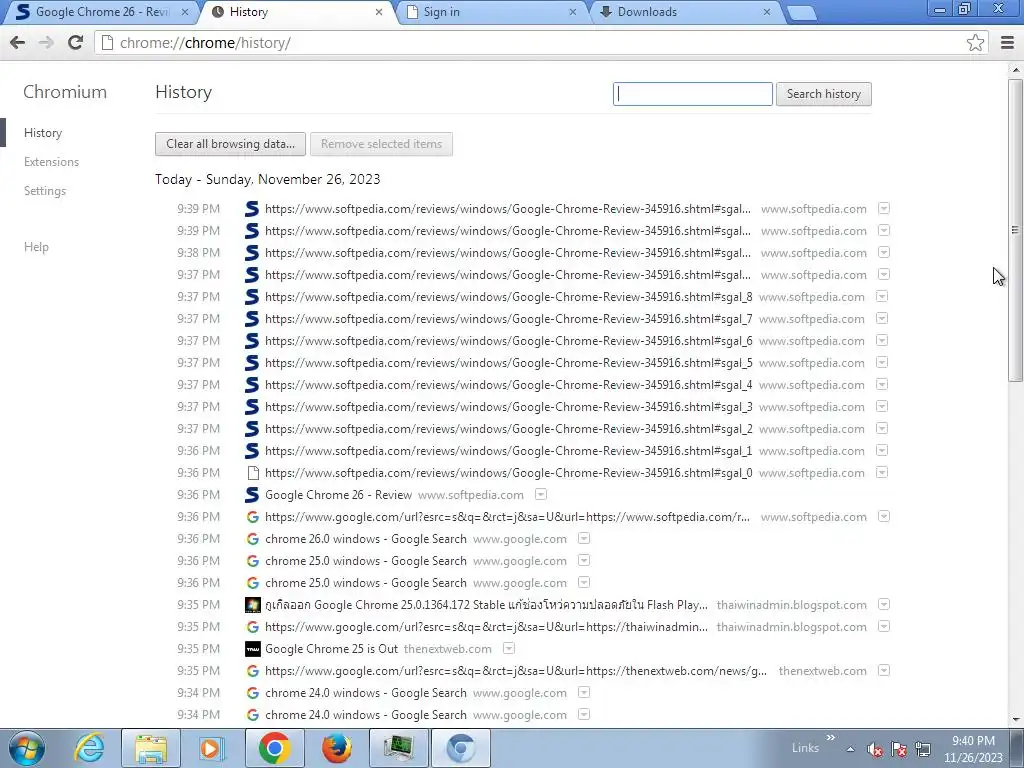Click the thaiwinadmin blogspot entry favicon
1024x768 pixels.
tap(252, 605)
